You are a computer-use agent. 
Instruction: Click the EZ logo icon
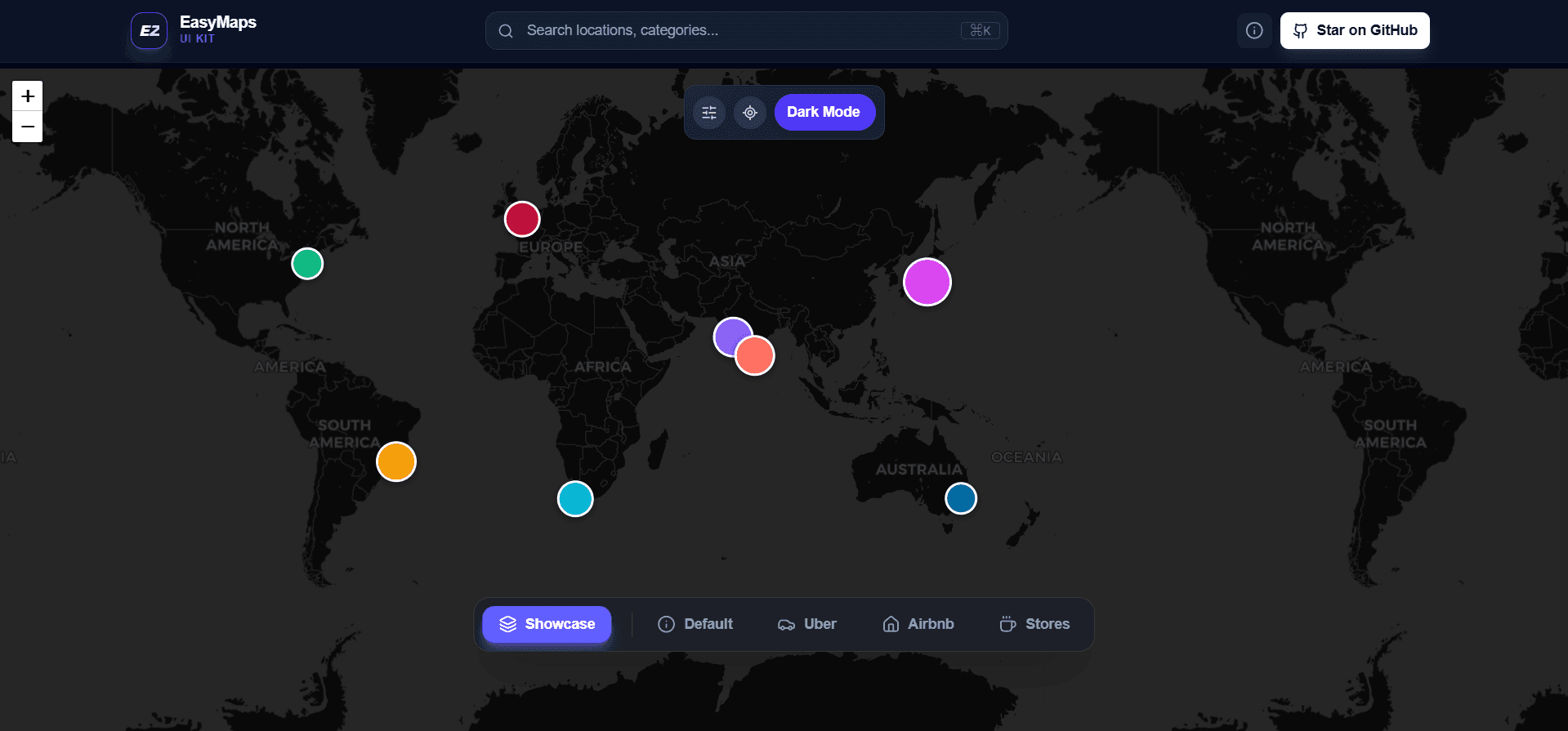(150, 31)
